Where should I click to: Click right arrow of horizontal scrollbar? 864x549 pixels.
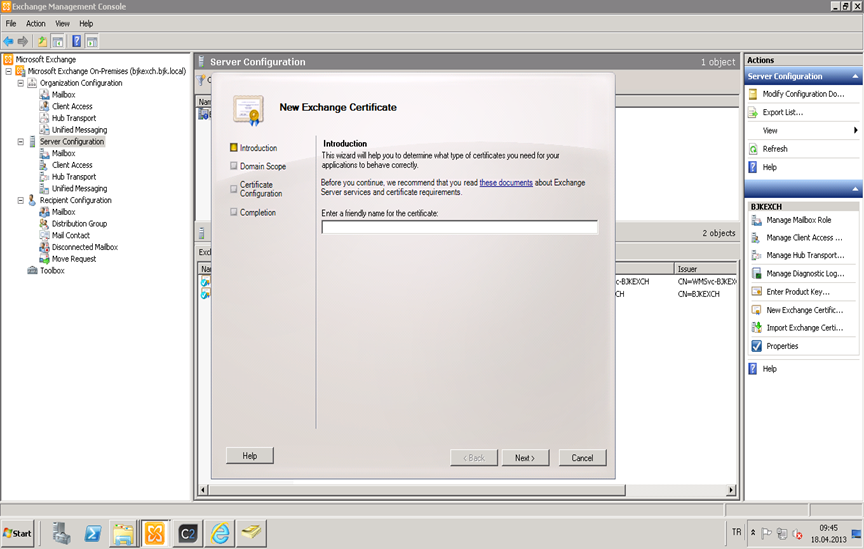[x=731, y=489]
